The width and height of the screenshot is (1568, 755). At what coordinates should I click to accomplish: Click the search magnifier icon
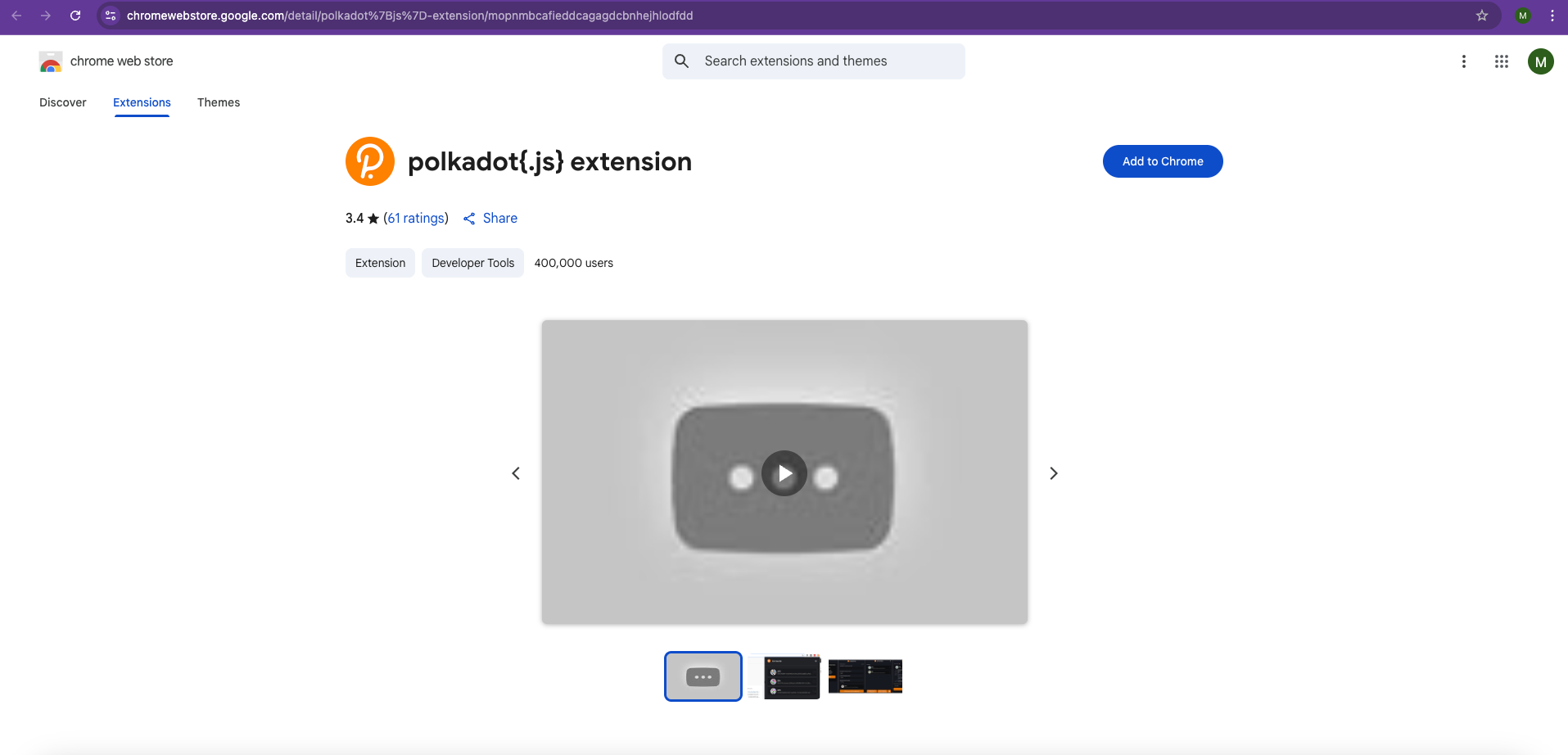click(681, 61)
